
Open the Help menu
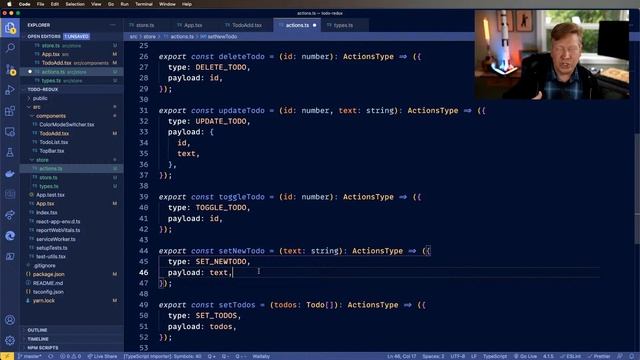point(187,4)
